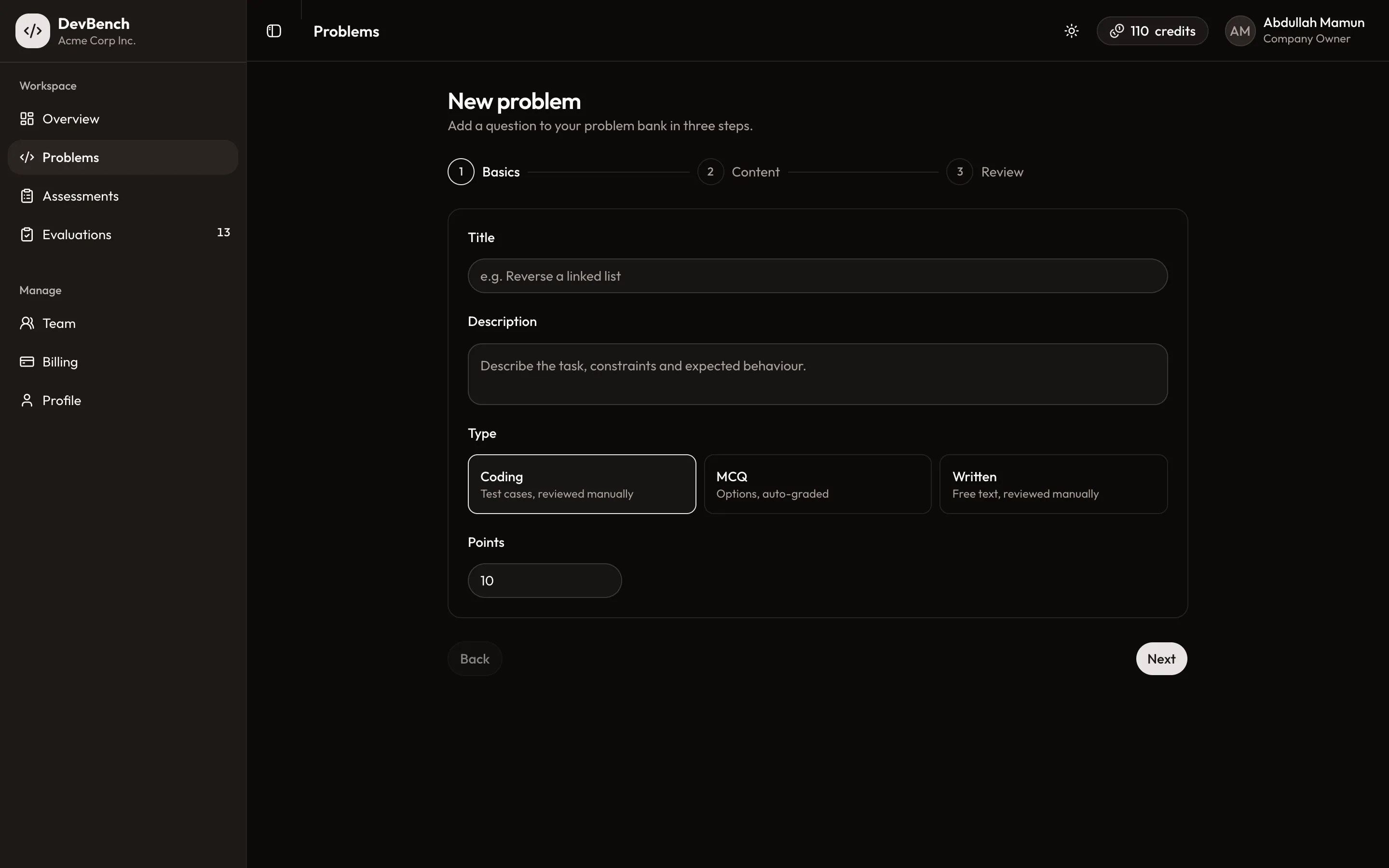
Task: Click the New problem heading
Action: [x=514, y=101]
